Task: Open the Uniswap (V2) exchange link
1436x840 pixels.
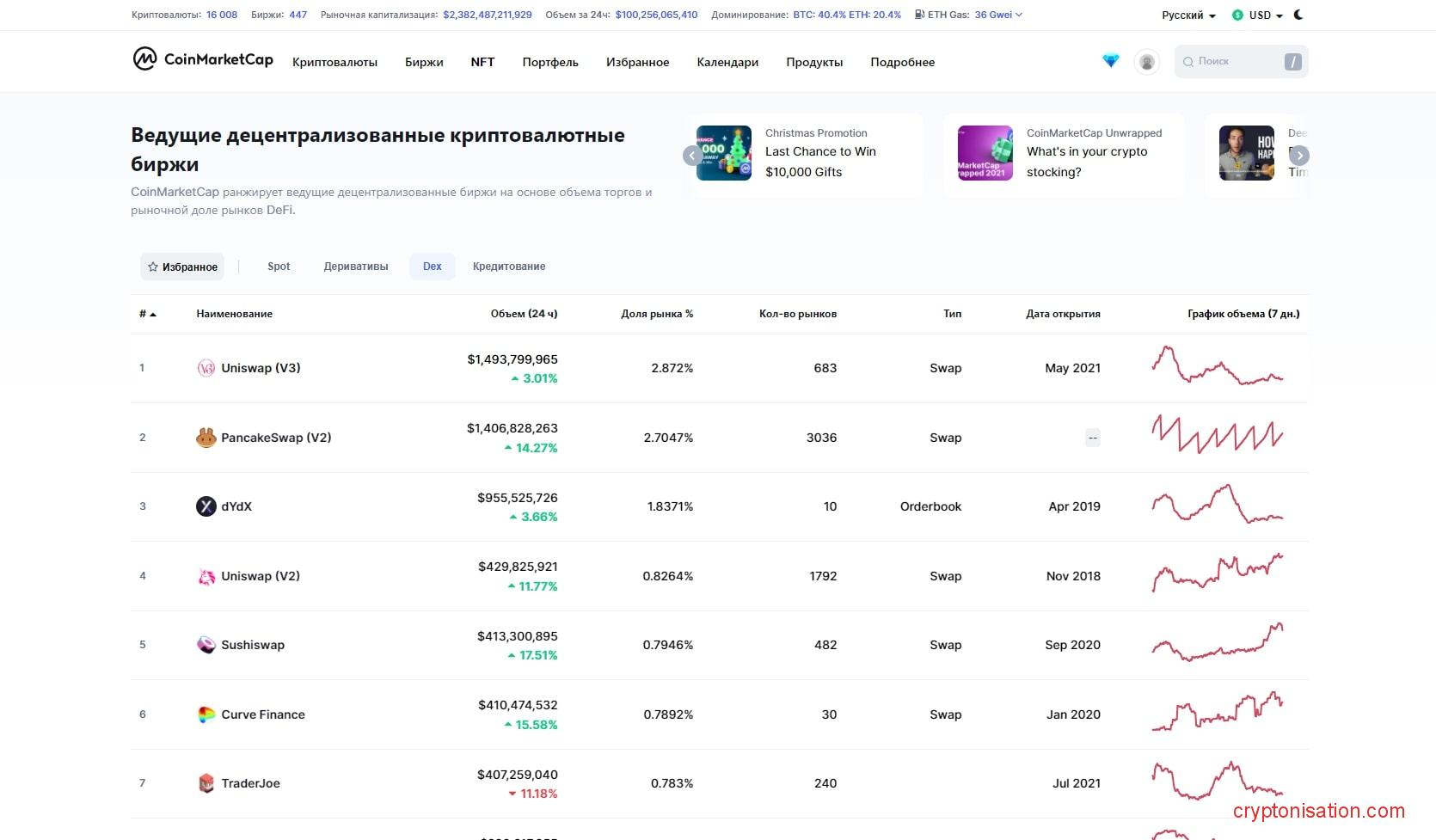Action: coord(261,576)
